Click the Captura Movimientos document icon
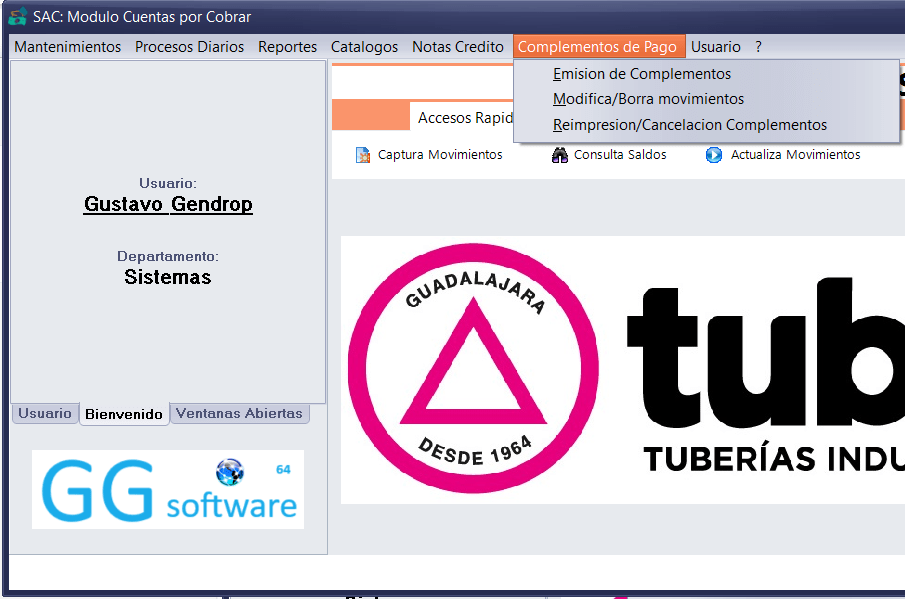The image size is (905, 599). 363,155
